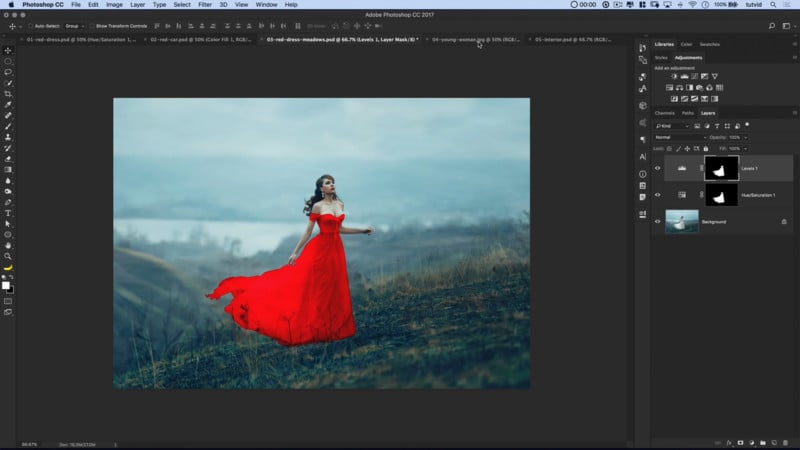Enable Show Transform Controls checkbox
Screen dimensions: 800x450
pyautogui.click(x=92, y=26)
